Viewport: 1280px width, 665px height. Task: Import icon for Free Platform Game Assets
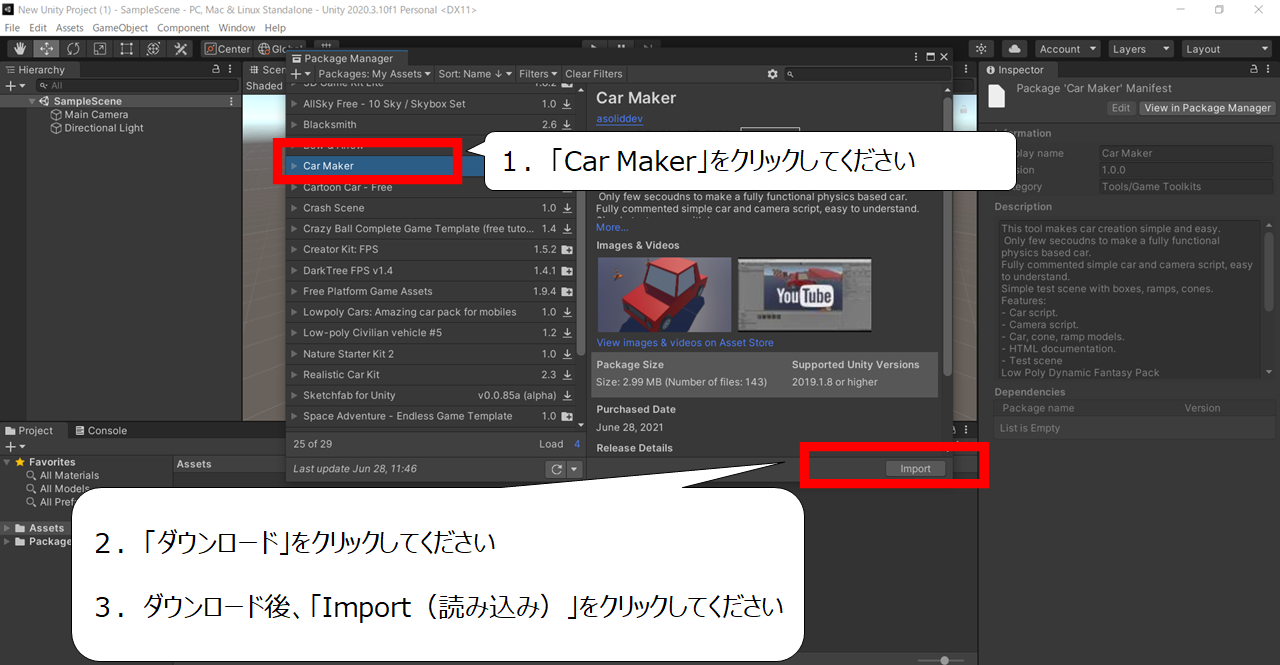567,292
